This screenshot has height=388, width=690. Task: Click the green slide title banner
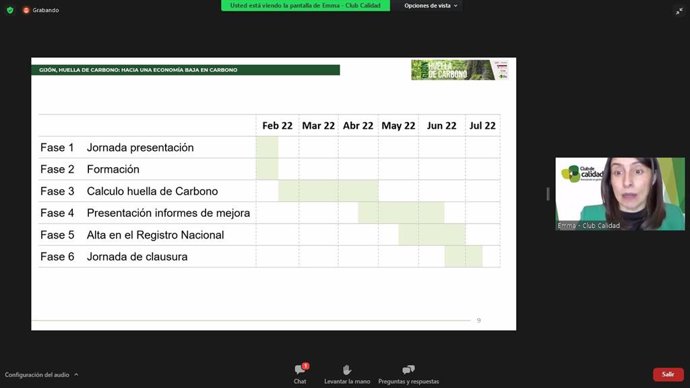click(185, 70)
